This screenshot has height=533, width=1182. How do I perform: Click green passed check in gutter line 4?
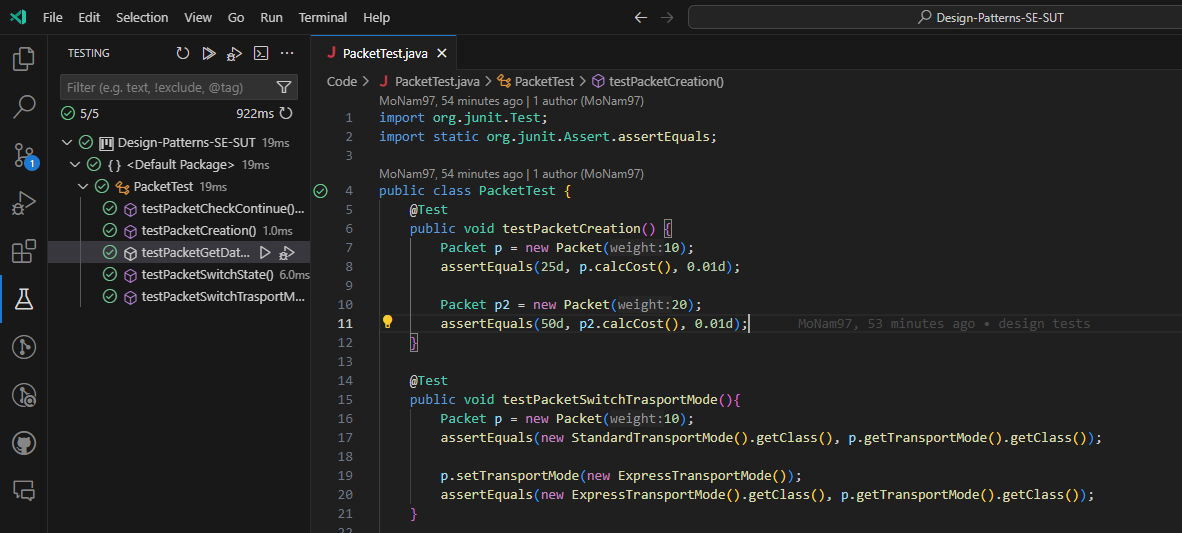(320, 191)
